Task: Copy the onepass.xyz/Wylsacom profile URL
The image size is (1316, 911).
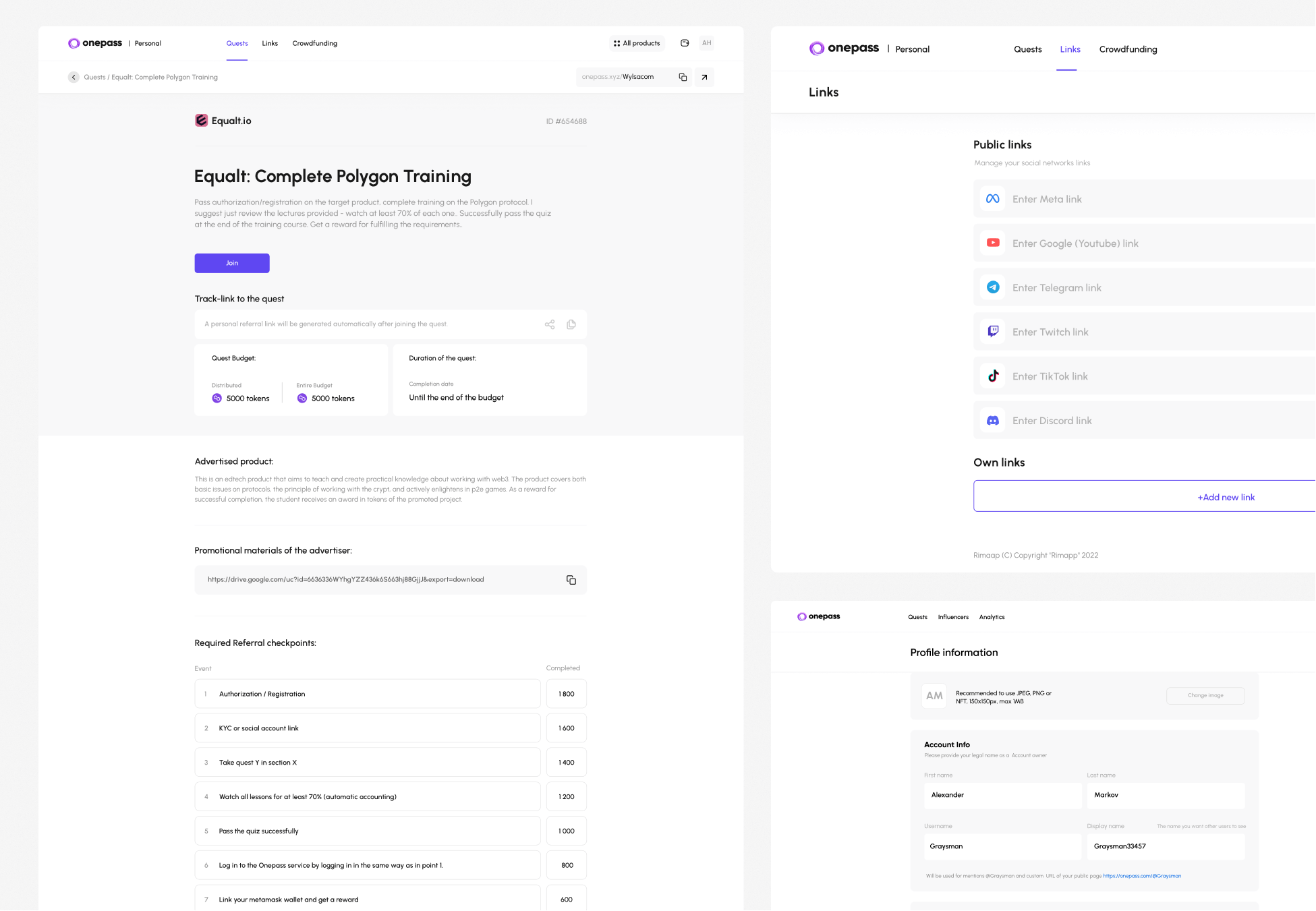Action: point(683,77)
